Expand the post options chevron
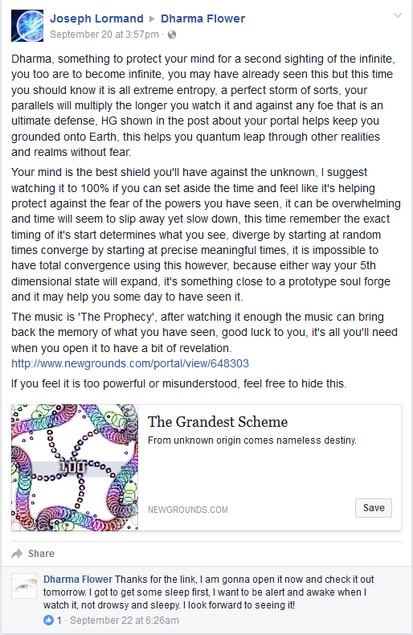The width and height of the screenshot is (413, 635). tap(398, 16)
